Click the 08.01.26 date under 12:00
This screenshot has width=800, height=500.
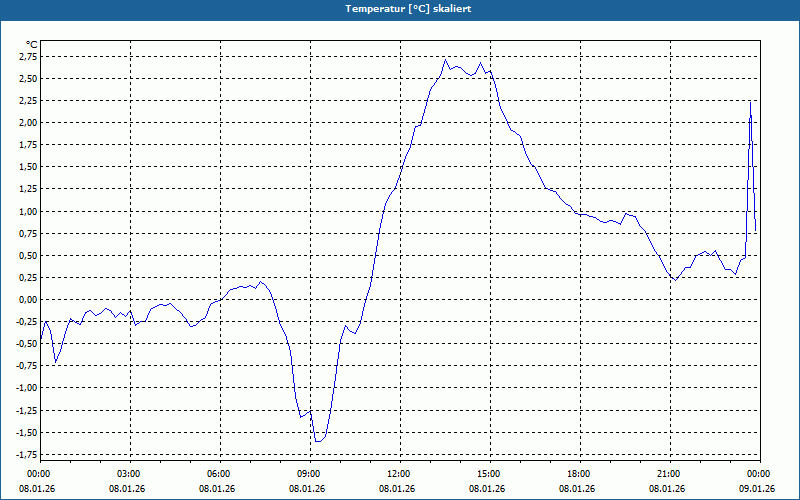click(x=397, y=489)
